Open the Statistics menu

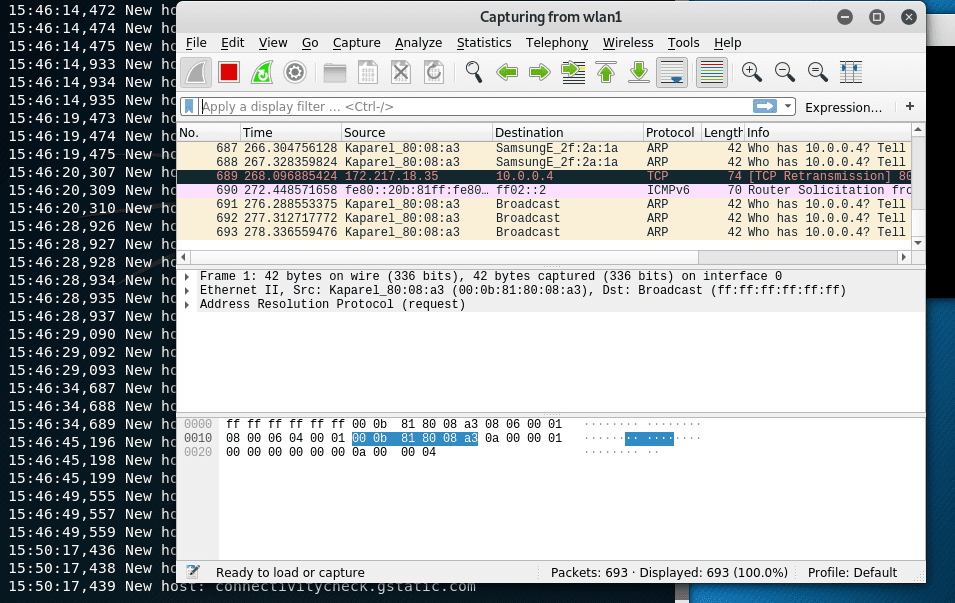(x=484, y=43)
